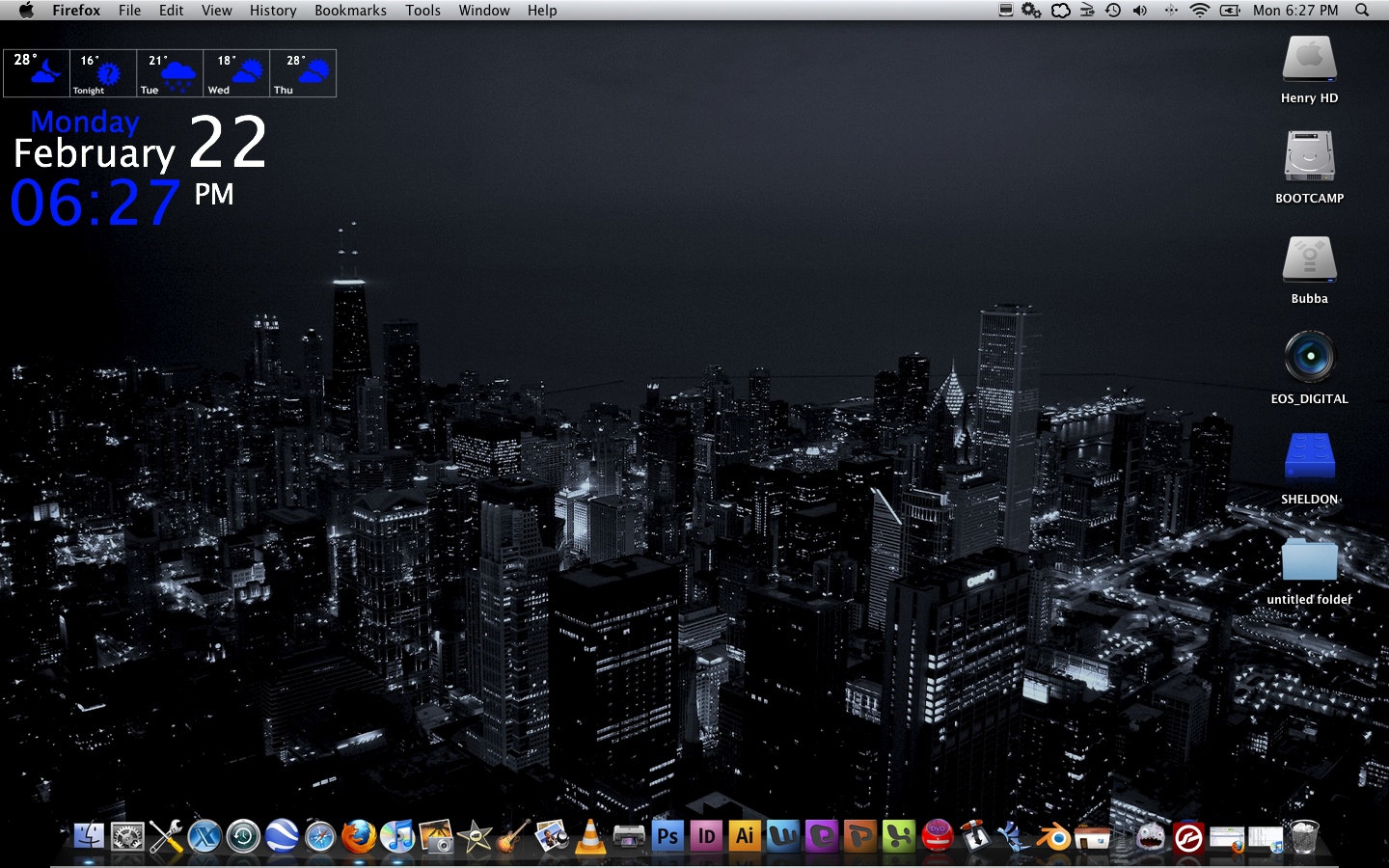1389x868 pixels.
Task: Launch Blender from the Dock
Action: click(x=1053, y=836)
